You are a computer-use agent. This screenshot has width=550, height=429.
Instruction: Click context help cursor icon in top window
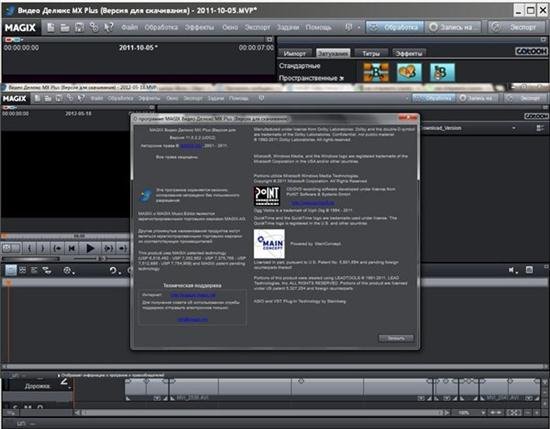[x=108, y=27]
